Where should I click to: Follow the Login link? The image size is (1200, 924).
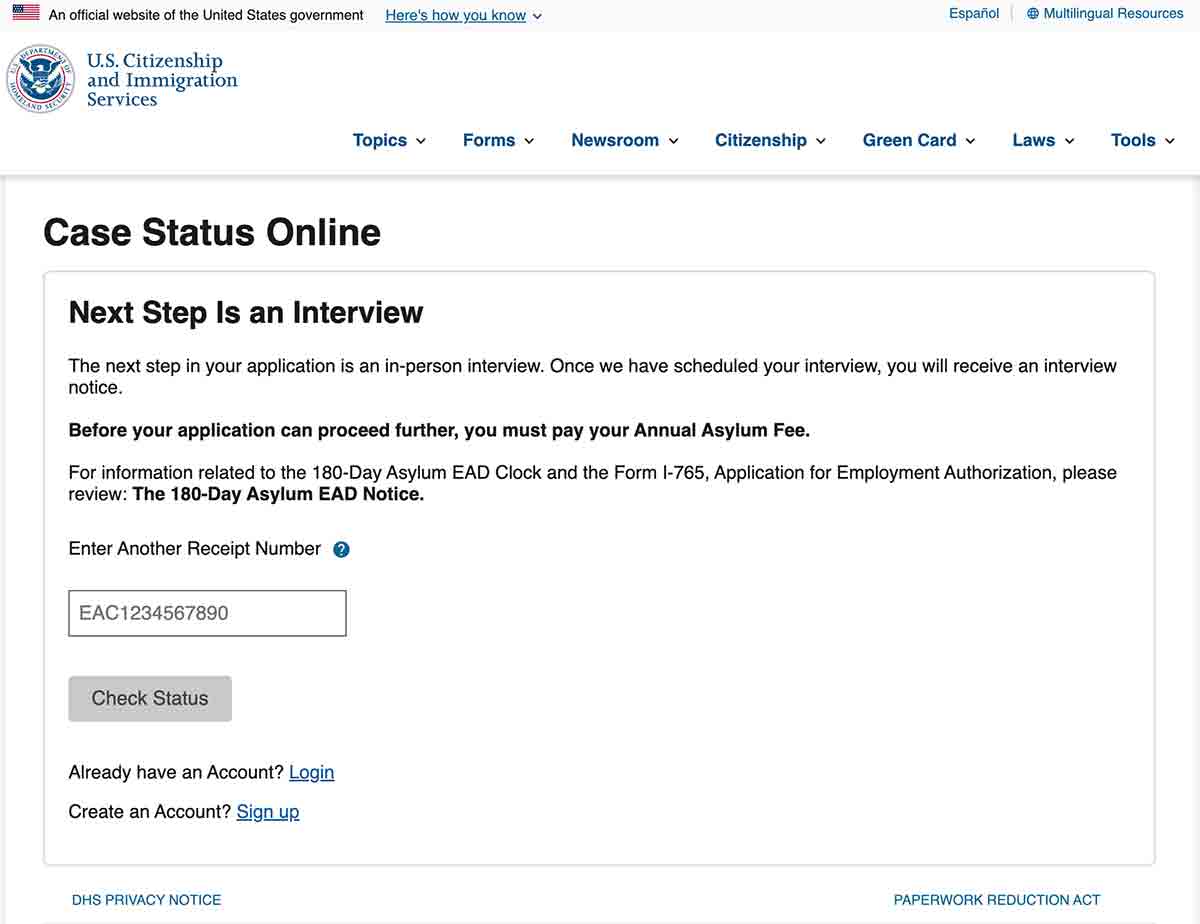pos(312,772)
